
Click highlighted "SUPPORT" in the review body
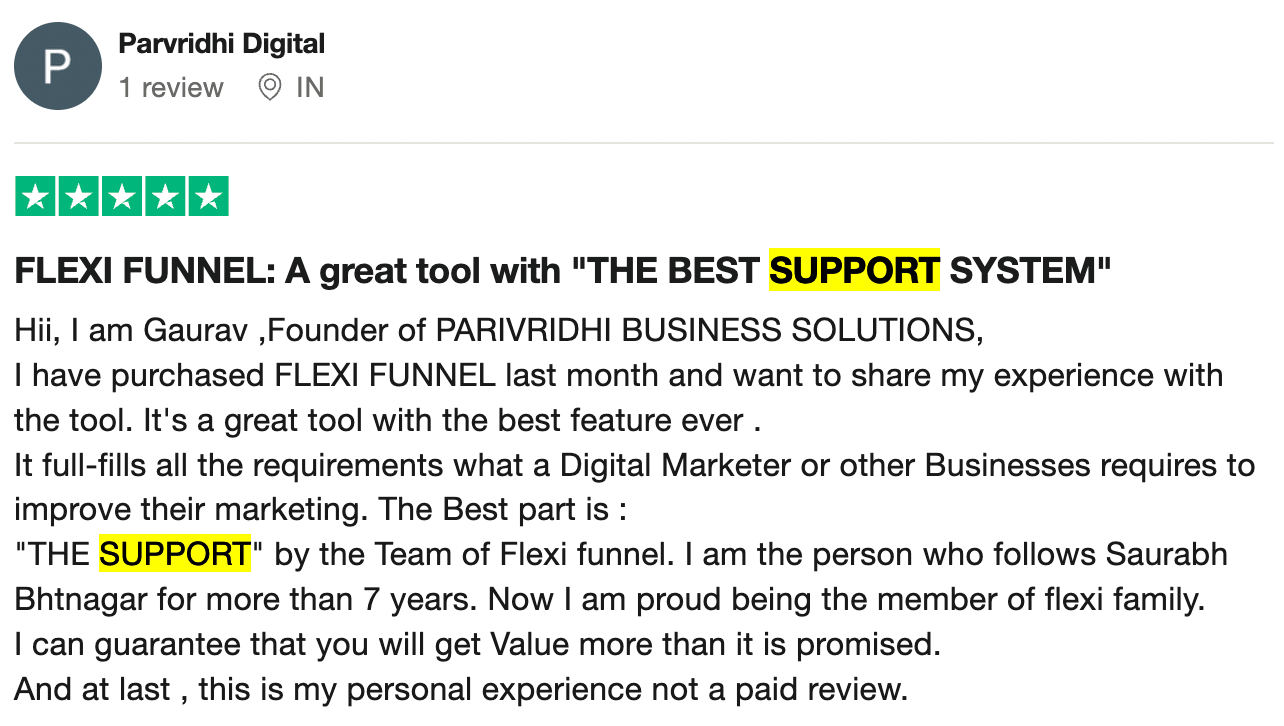(x=175, y=553)
